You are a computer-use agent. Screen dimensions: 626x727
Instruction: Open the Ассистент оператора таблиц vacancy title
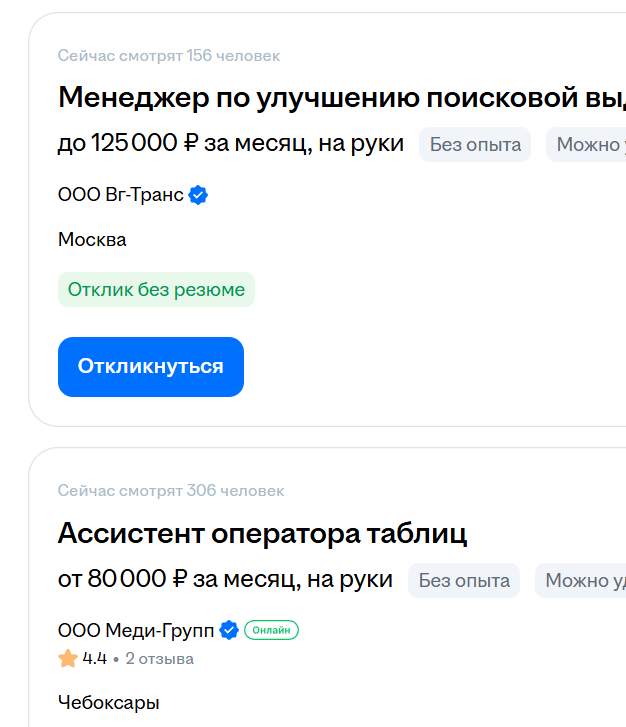(262, 533)
